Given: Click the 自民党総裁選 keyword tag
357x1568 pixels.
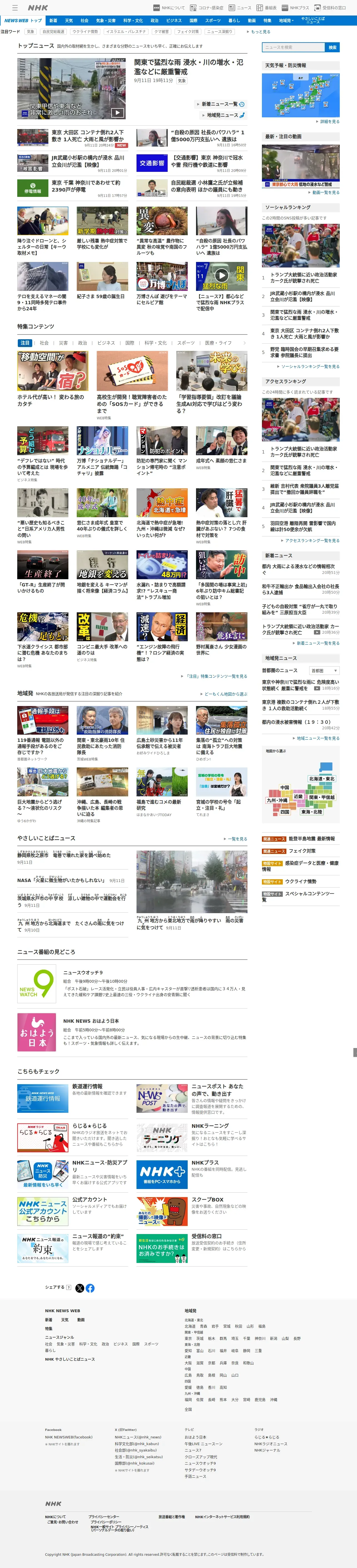Looking at the screenshot, I should click(x=53, y=32).
